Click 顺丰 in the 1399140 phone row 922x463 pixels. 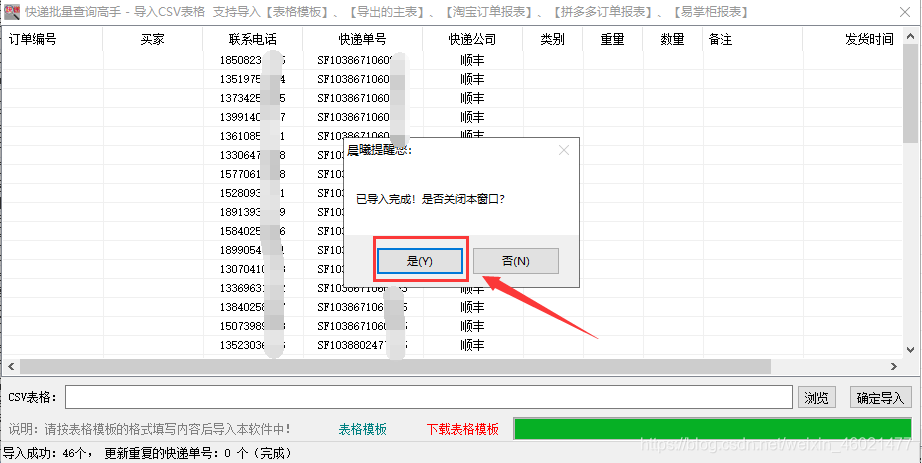[472, 116]
